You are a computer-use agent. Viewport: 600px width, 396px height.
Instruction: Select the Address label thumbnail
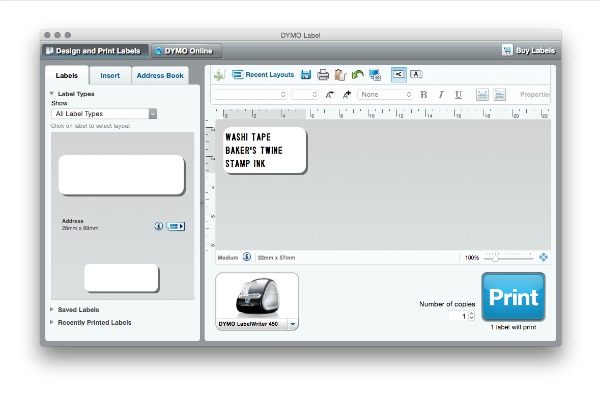[121, 175]
